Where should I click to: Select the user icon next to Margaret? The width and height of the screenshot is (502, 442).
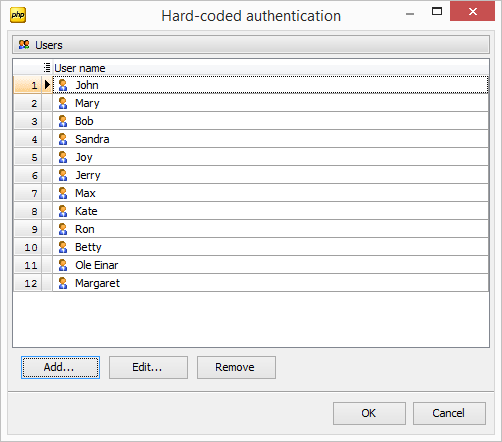click(x=63, y=283)
